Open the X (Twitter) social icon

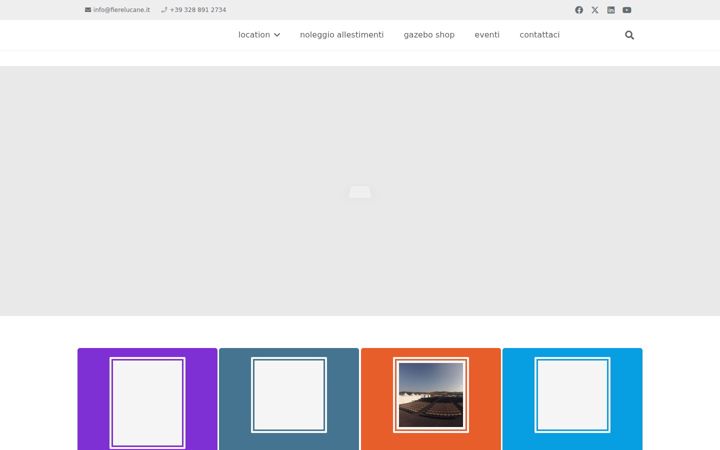(x=595, y=10)
